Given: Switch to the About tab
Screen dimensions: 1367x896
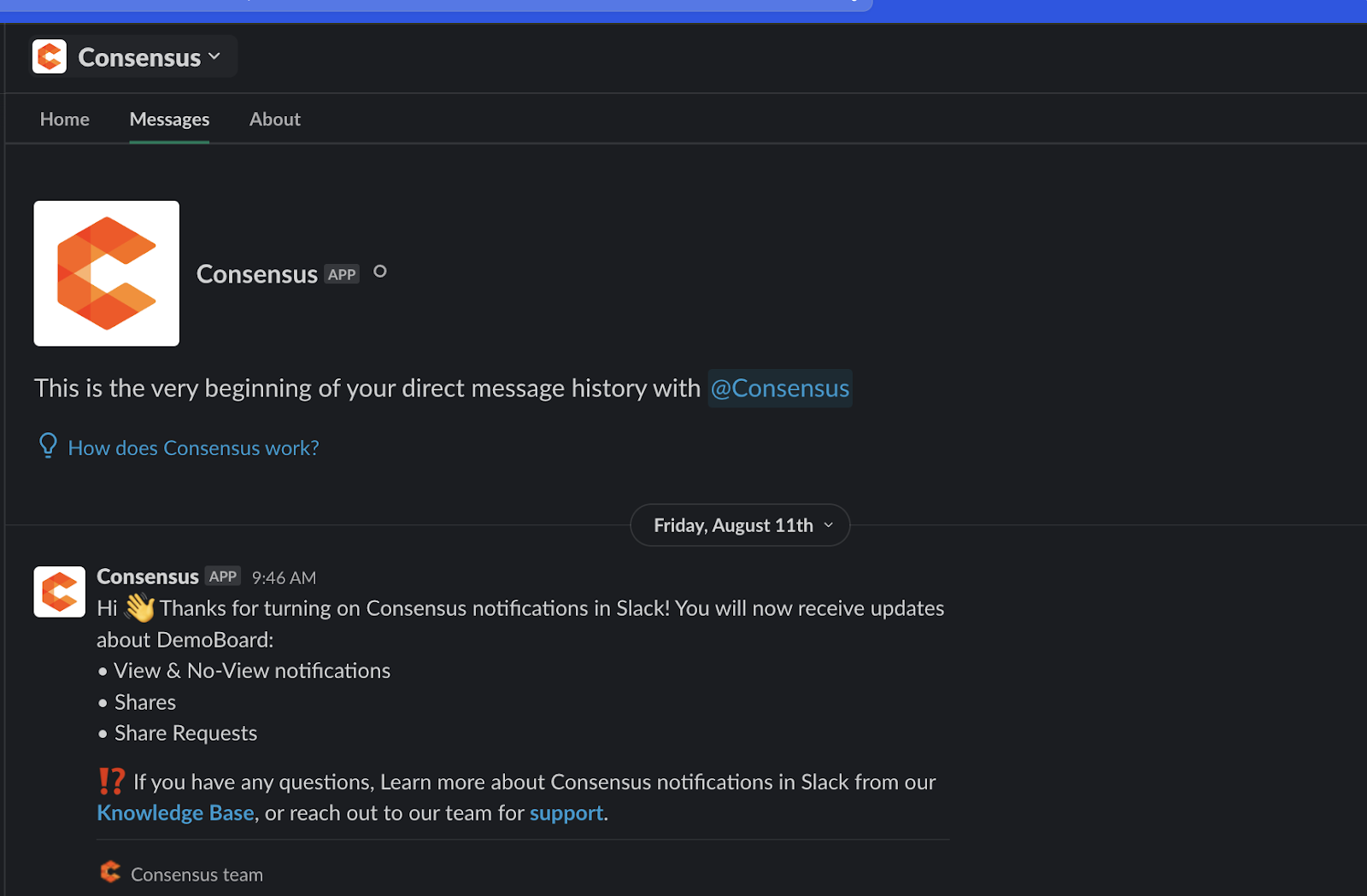Looking at the screenshot, I should click(275, 120).
